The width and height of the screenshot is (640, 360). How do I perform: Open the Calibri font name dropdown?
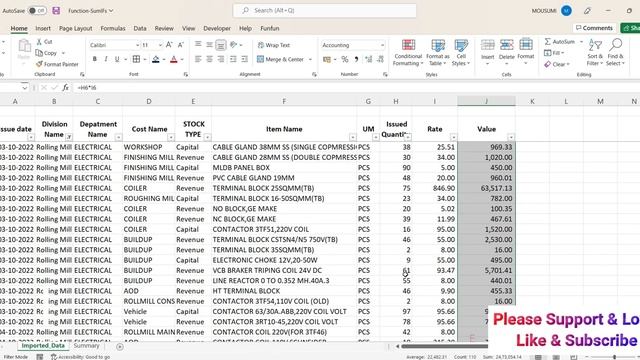[138, 45]
